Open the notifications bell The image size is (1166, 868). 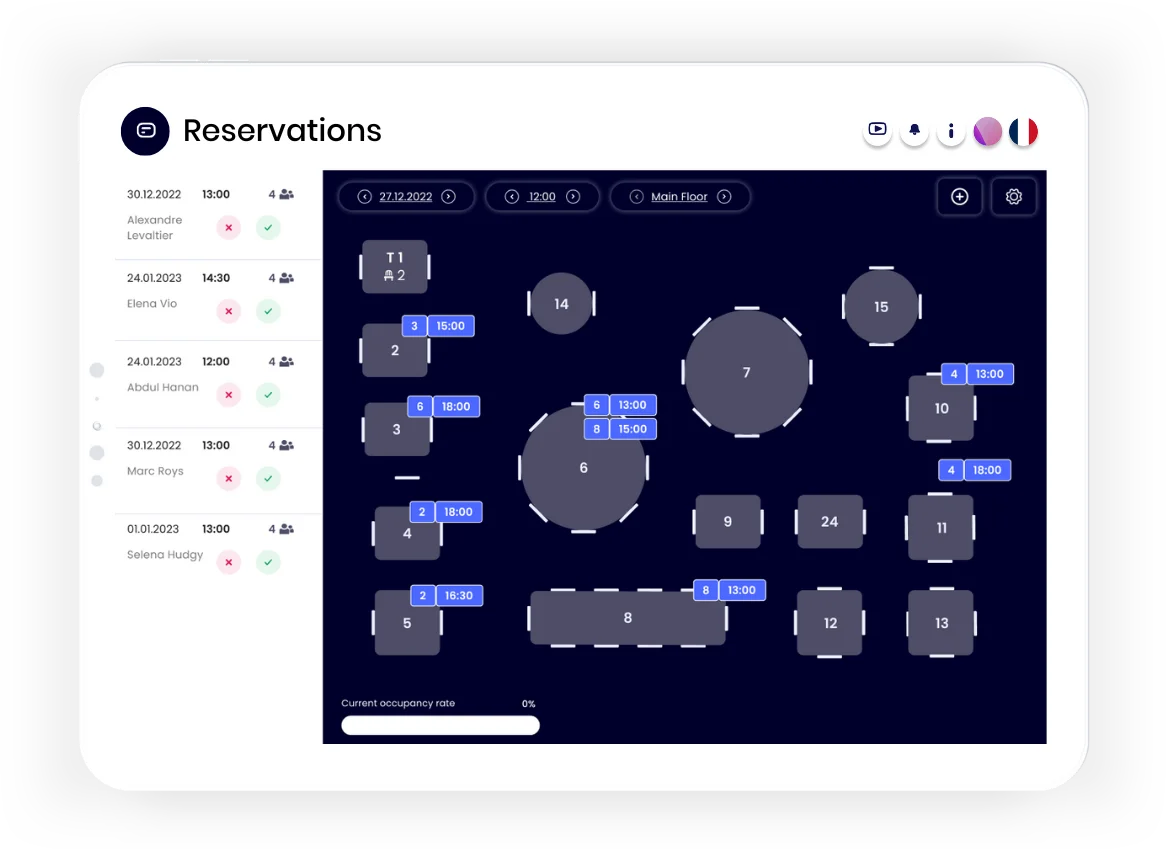click(x=914, y=131)
